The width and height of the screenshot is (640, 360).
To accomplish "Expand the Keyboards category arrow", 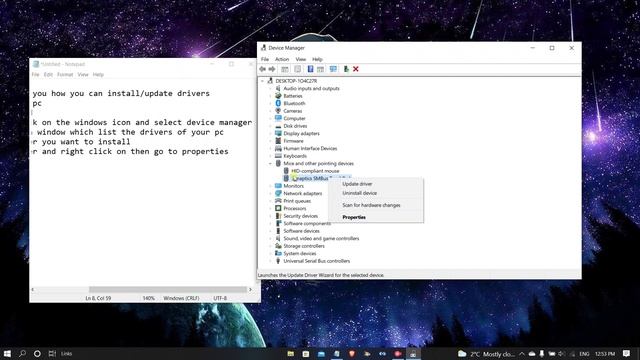I will coord(270,156).
